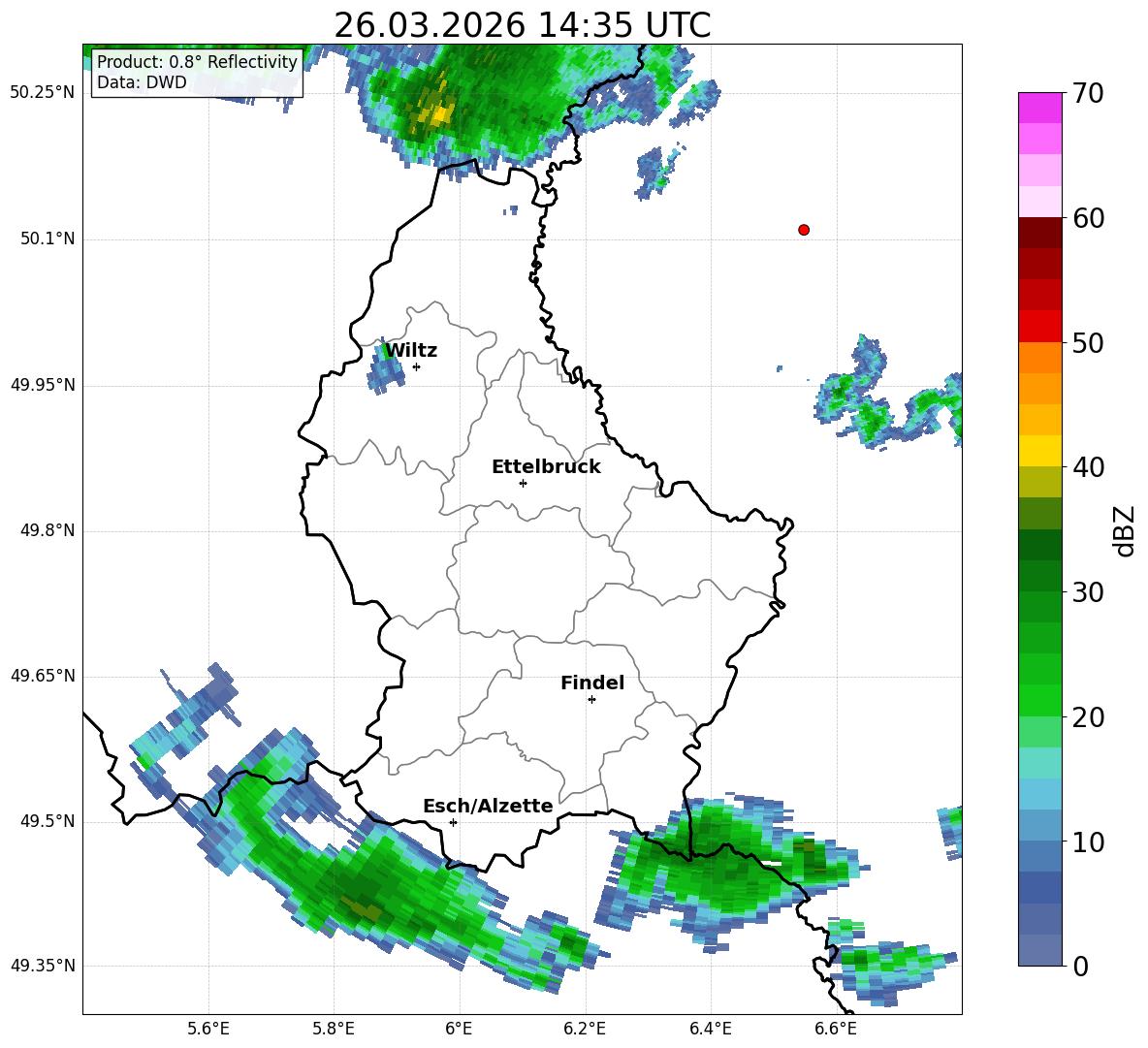The image size is (1148, 1048).
Task: Click the dark red colorbar band below 60
Action: (1039, 233)
